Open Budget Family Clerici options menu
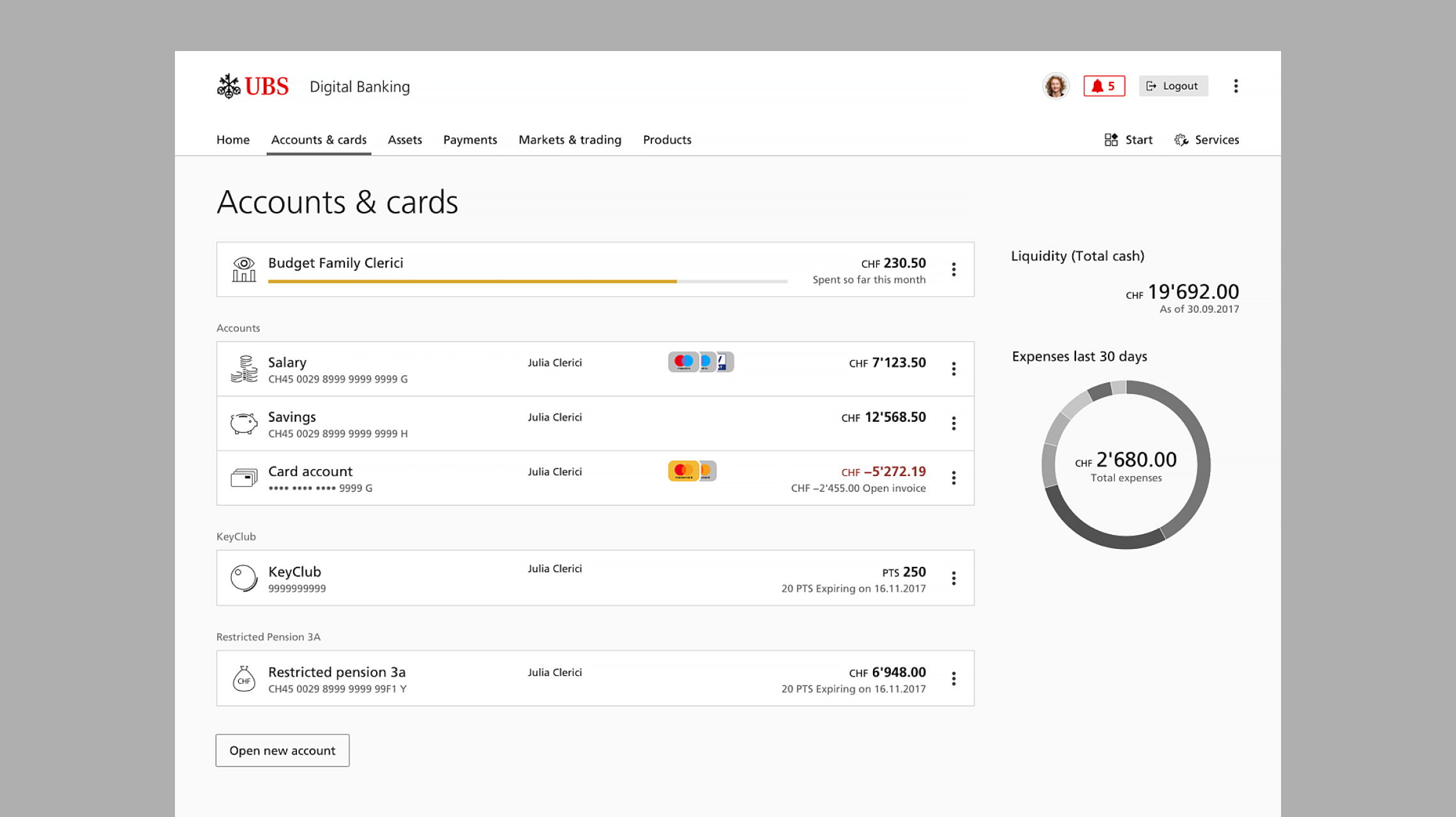Image resolution: width=1456 pixels, height=817 pixels. [x=953, y=269]
